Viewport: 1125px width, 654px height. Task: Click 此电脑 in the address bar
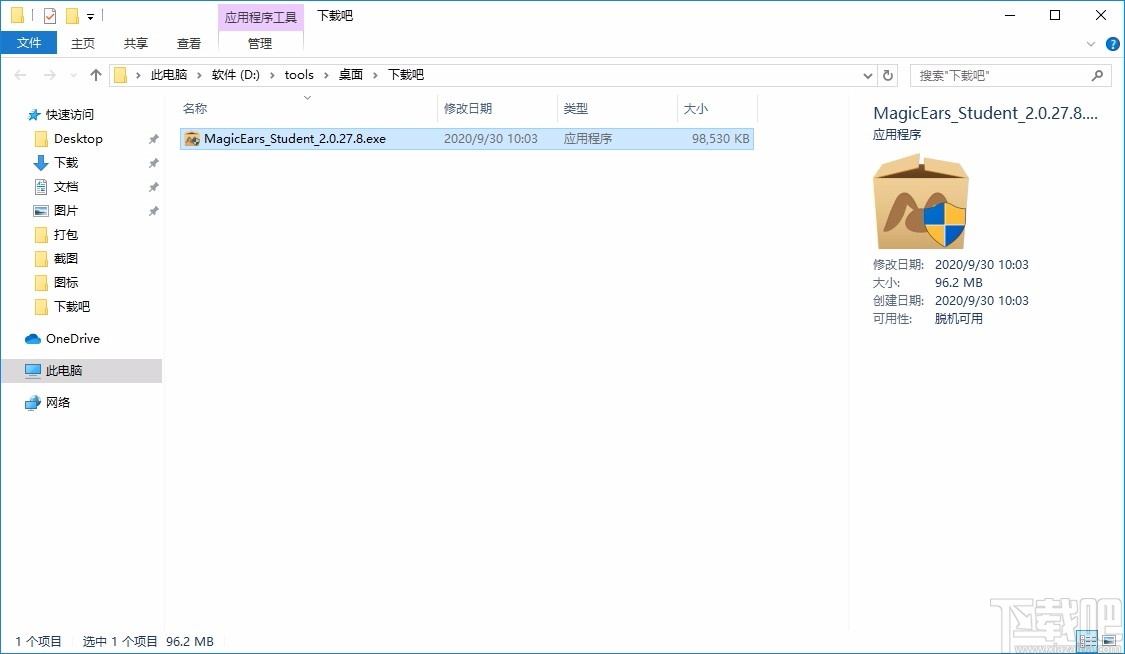(x=169, y=75)
